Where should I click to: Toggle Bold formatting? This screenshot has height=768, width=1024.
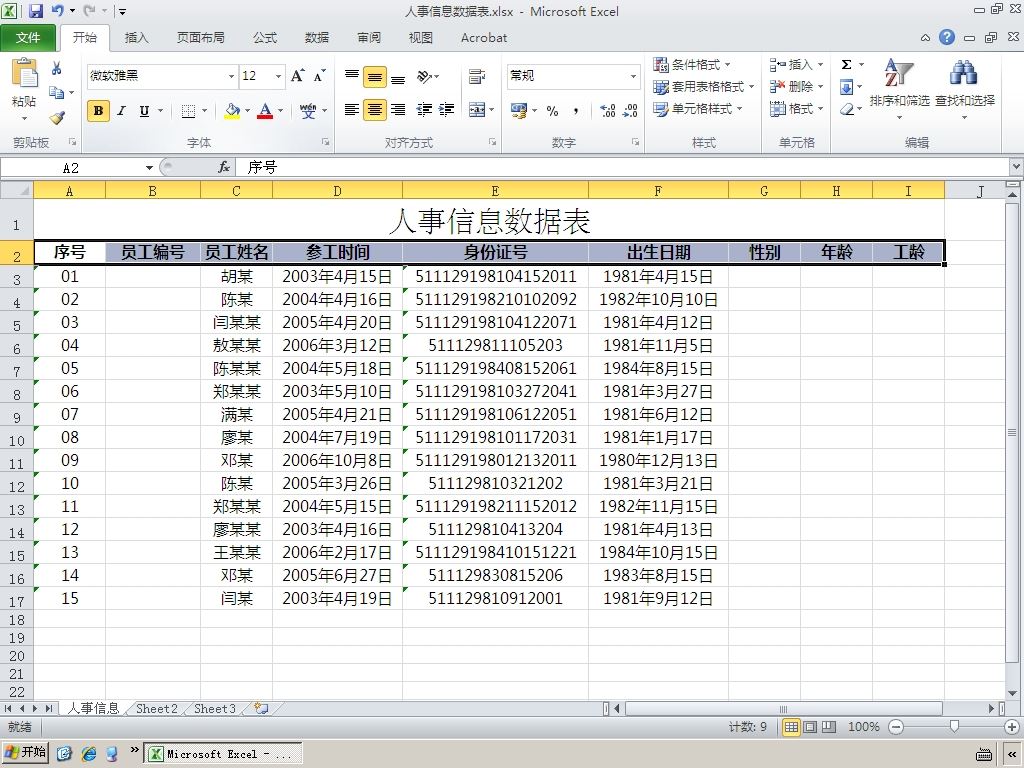coord(98,111)
